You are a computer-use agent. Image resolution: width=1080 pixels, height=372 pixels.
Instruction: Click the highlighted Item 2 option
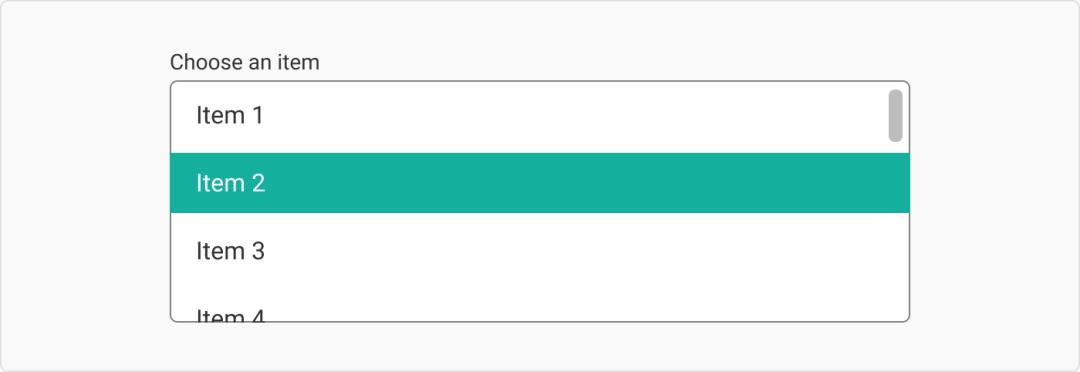[539, 183]
